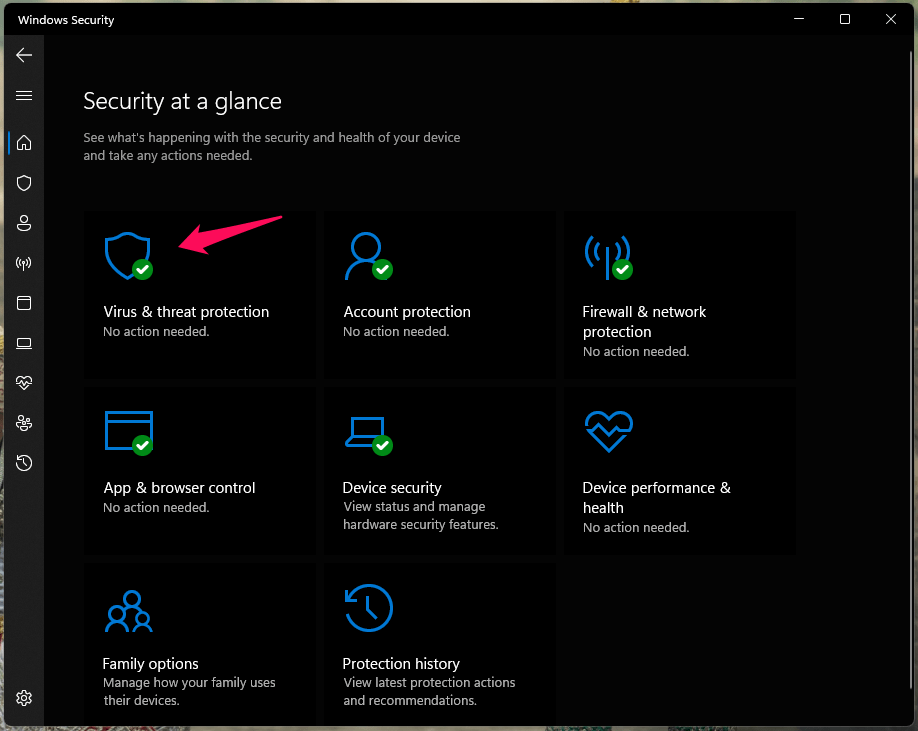This screenshot has height=731, width=918.
Task: Open the App & browser control tile
Action: (x=199, y=470)
